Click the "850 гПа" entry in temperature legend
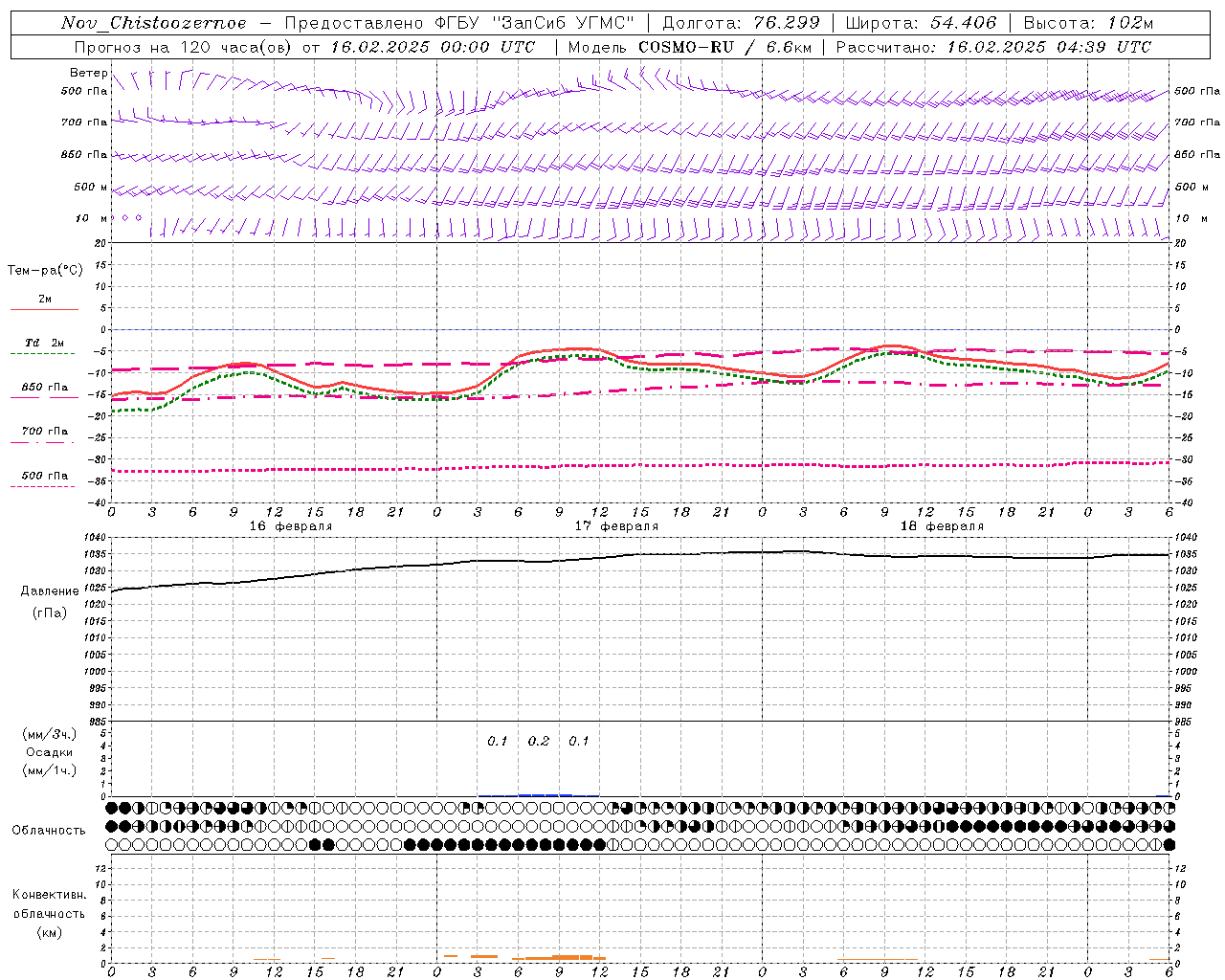The width and height of the screenshot is (1225, 980). [x=45, y=388]
